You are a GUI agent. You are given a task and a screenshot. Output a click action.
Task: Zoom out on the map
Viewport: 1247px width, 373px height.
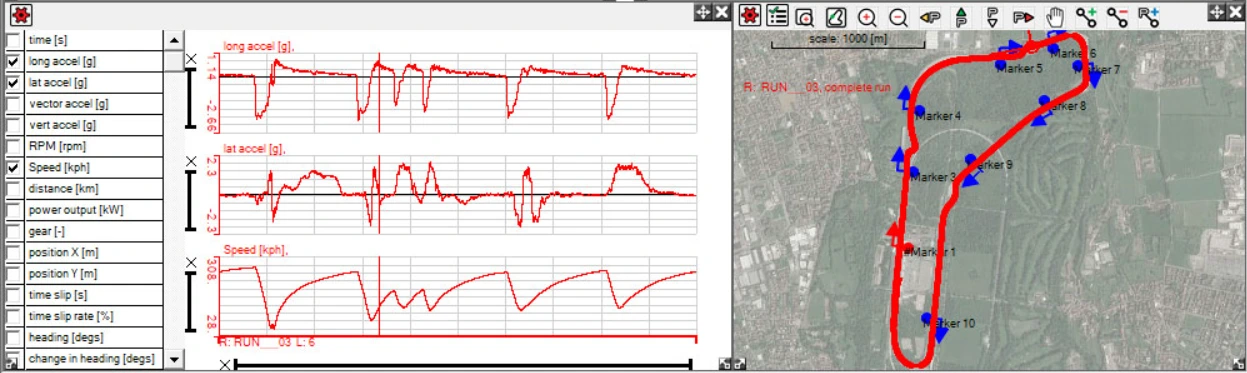pos(898,16)
